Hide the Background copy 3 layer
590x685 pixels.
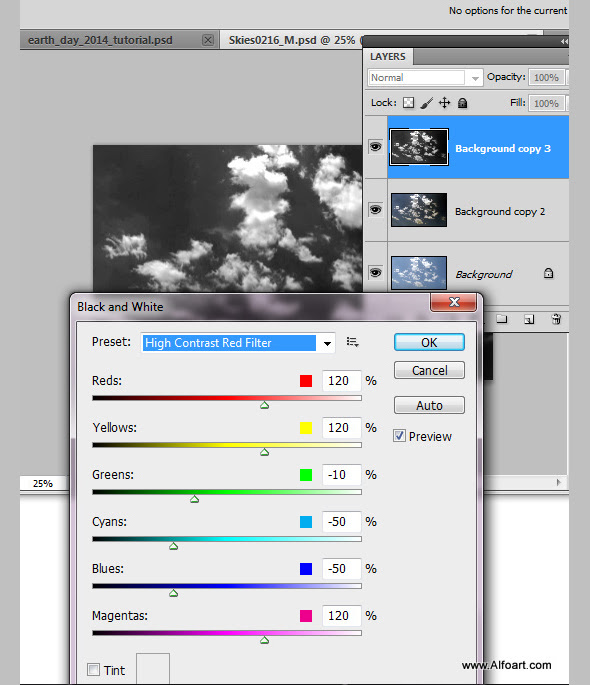pos(375,146)
